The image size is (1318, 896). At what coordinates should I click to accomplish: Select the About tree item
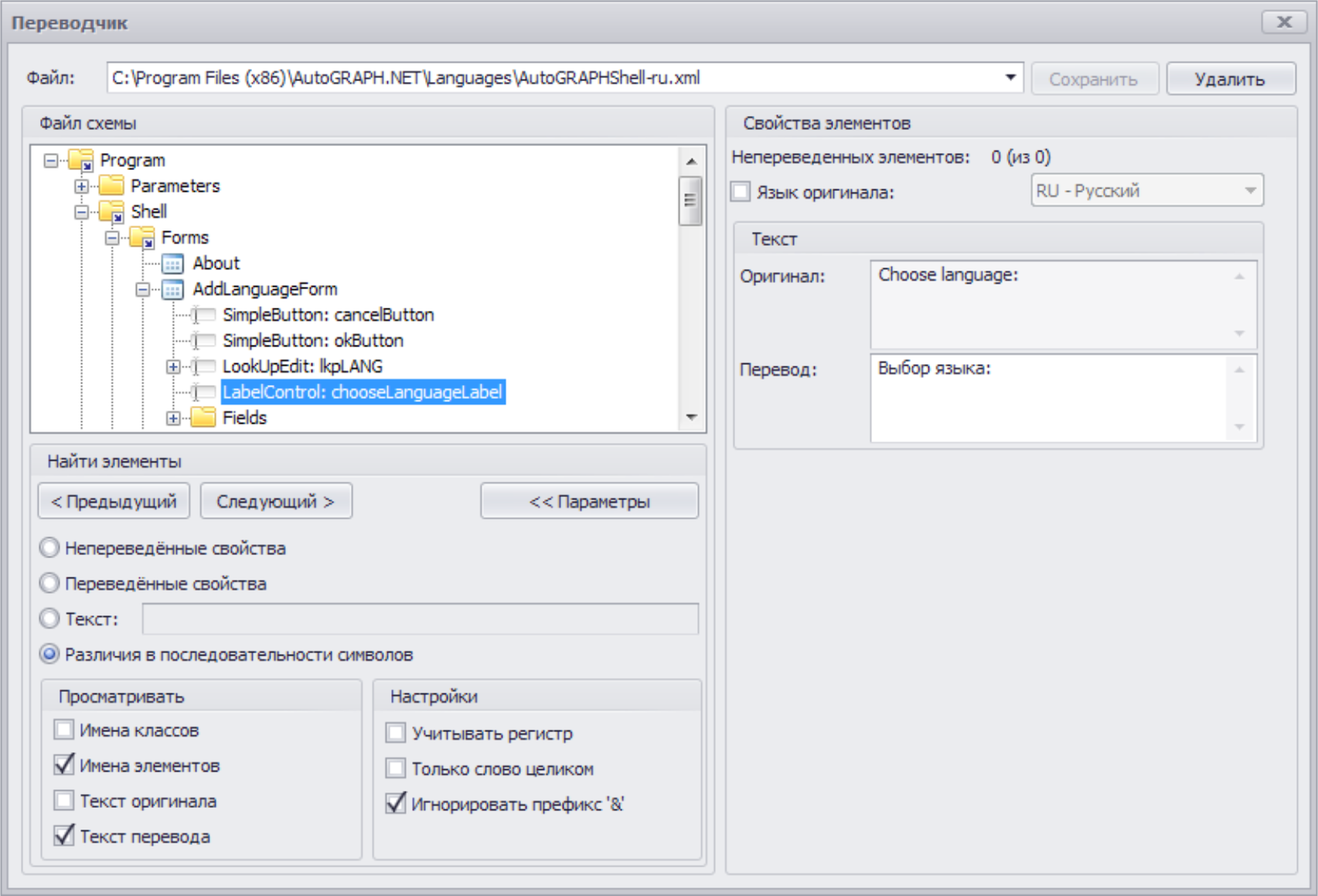click(216, 264)
